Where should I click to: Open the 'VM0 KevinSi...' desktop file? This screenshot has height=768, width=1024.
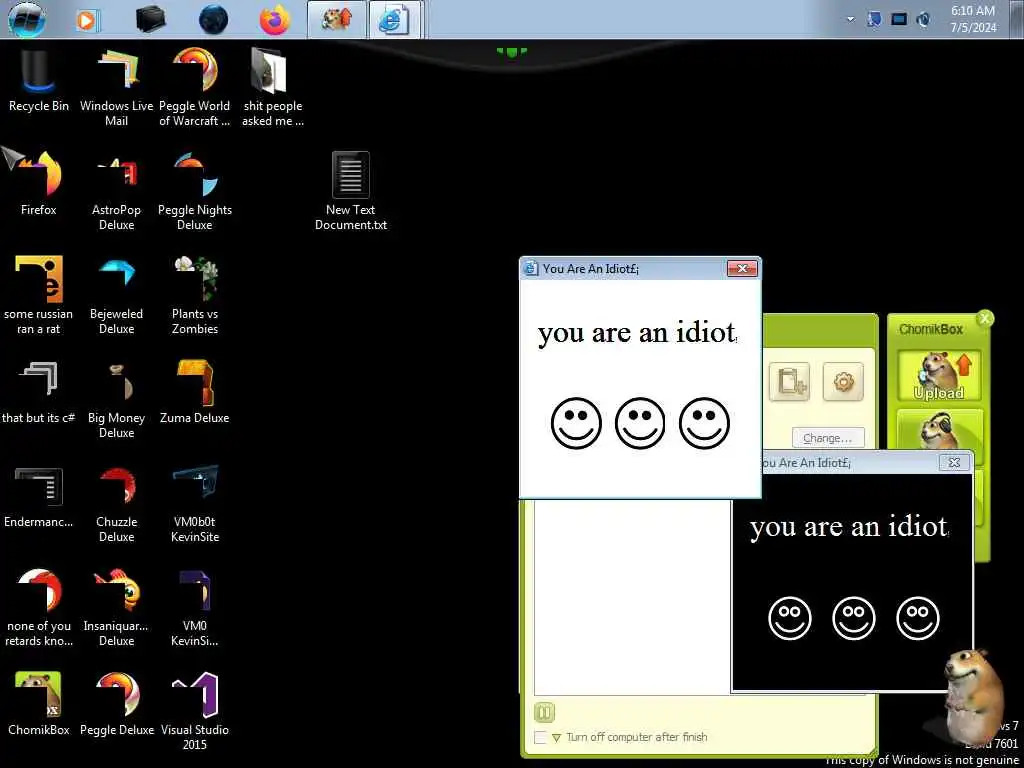click(x=195, y=607)
